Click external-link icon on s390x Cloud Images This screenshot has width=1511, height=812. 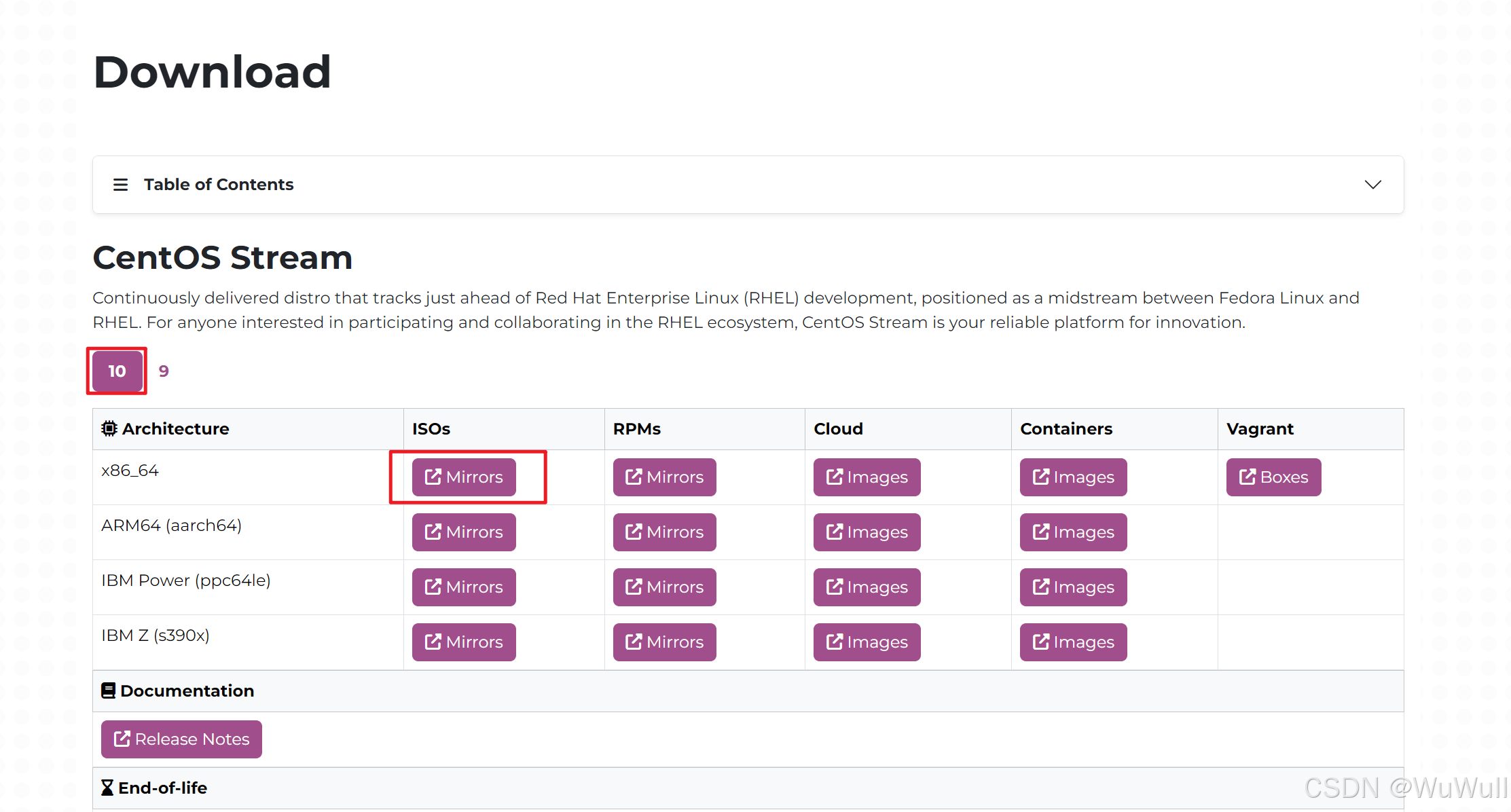click(834, 642)
